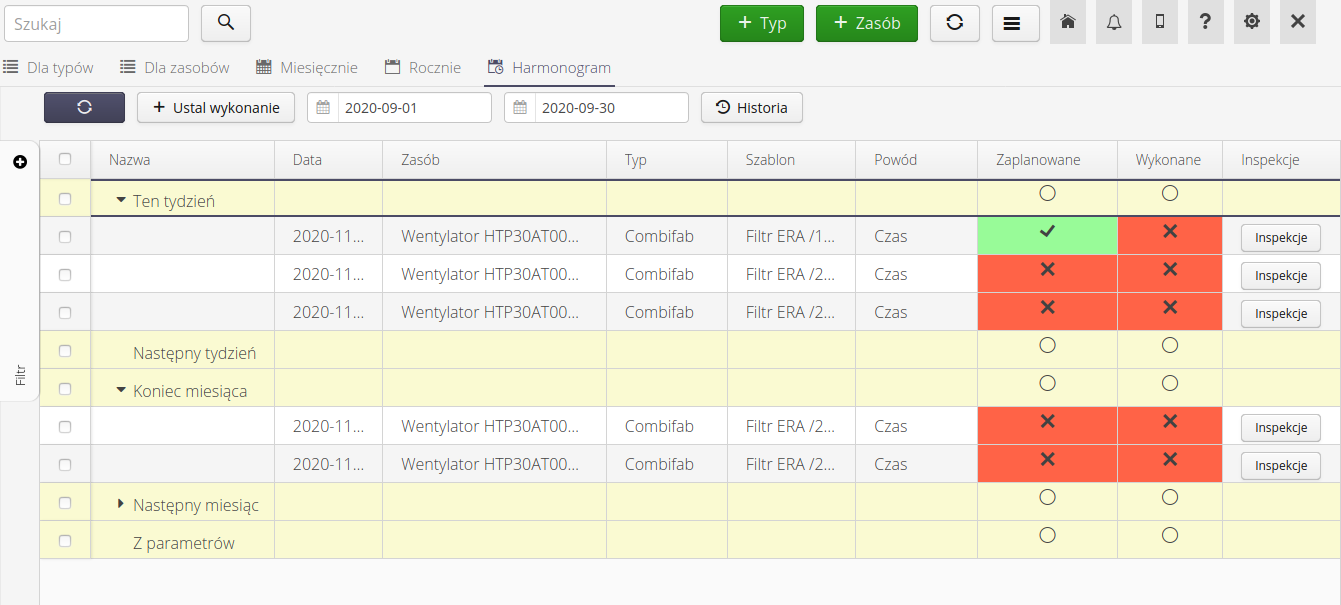The width and height of the screenshot is (1341, 605).
Task: Click the home icon
Action: coord(1067,22)
